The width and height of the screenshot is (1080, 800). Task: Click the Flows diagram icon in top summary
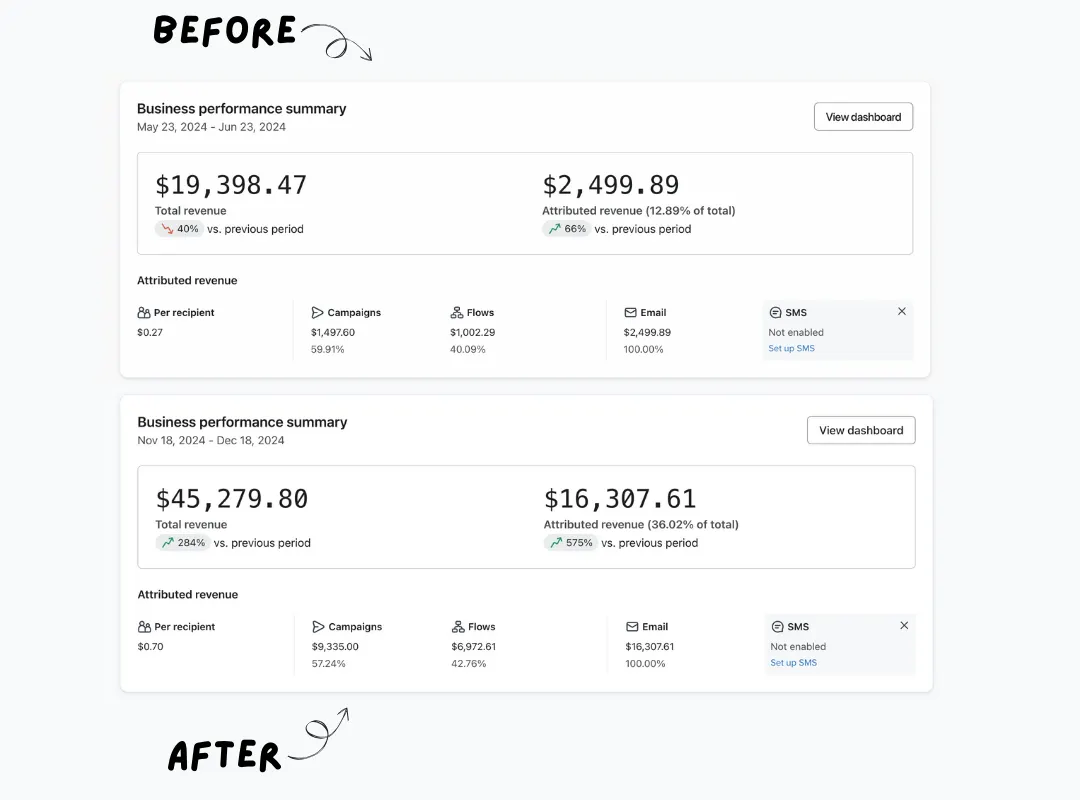click(x=457, y=312)
